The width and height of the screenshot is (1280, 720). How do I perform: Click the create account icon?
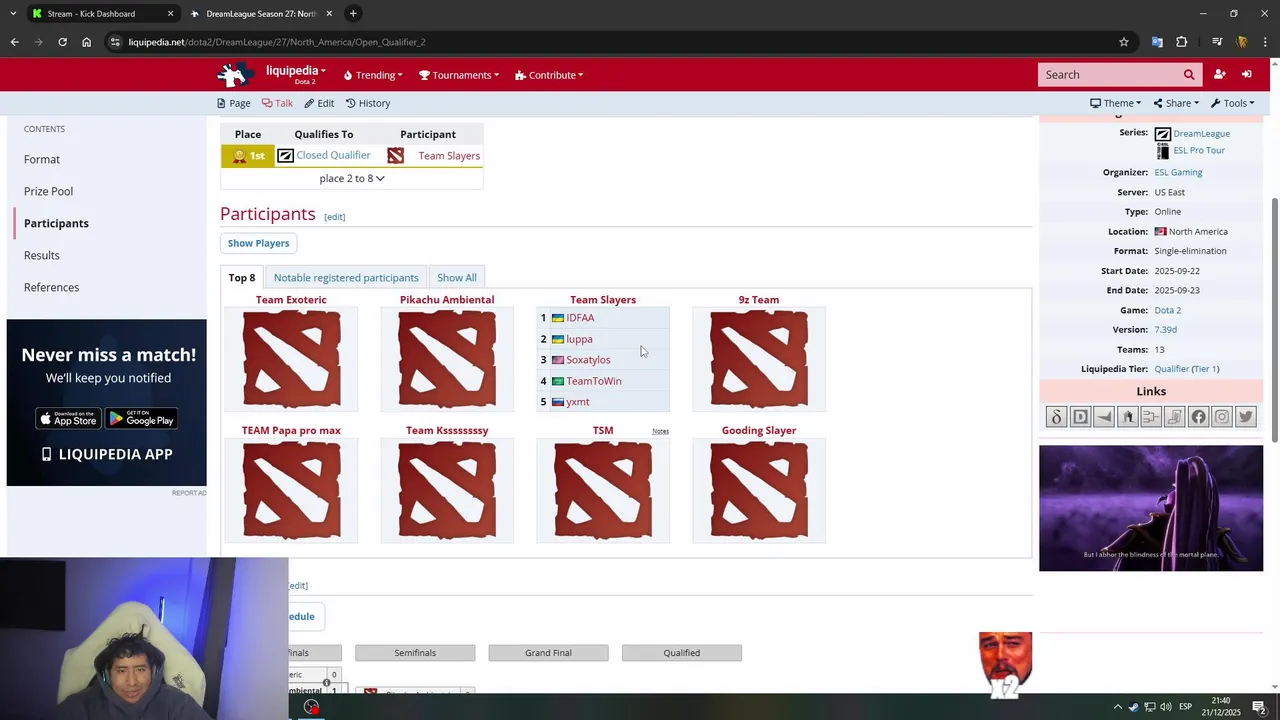(x=1219, y=75)
